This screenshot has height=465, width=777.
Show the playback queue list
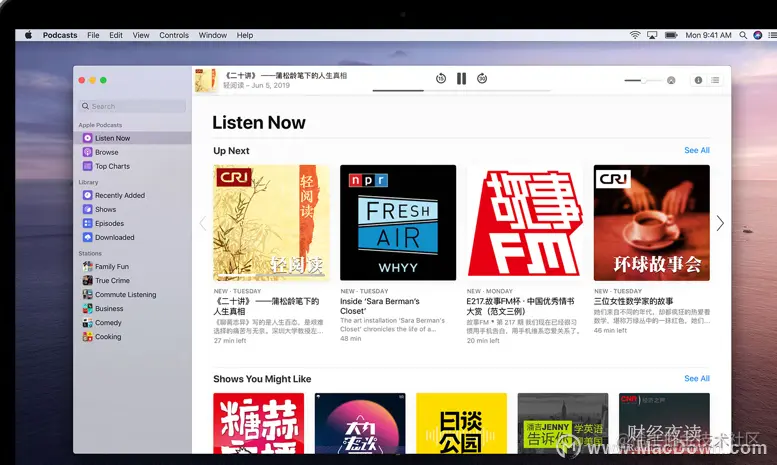715,80
